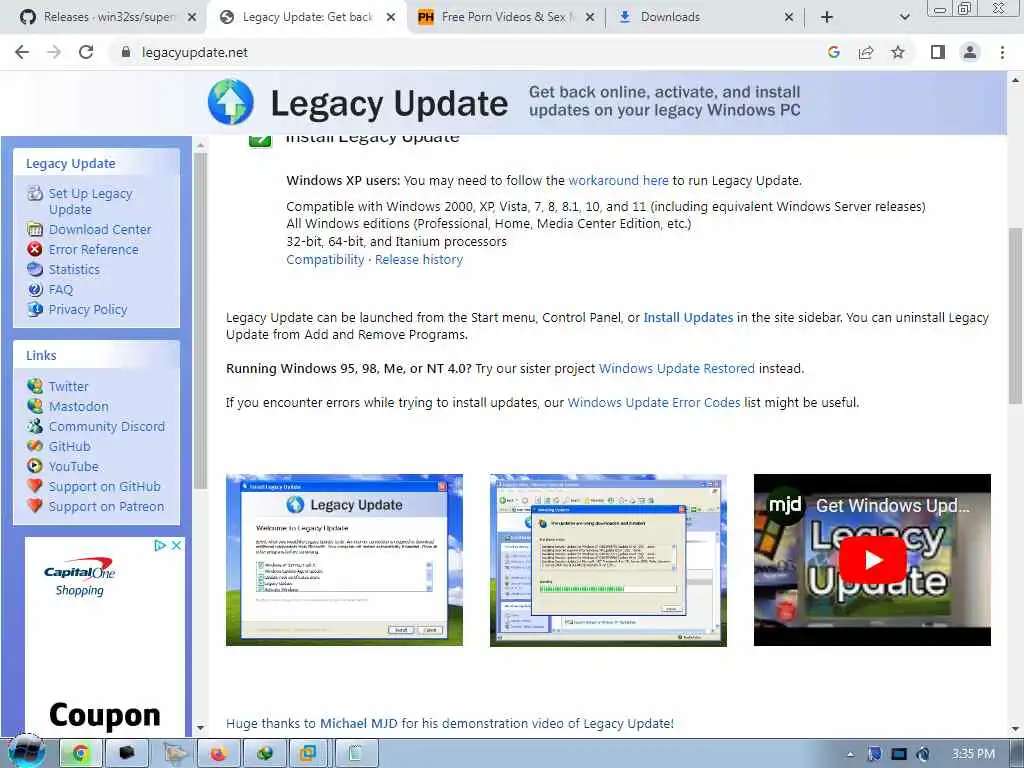Click the Legacy Update sidebar heading
This screenshot has width=1024, height=768.
[x=71, y=163]
